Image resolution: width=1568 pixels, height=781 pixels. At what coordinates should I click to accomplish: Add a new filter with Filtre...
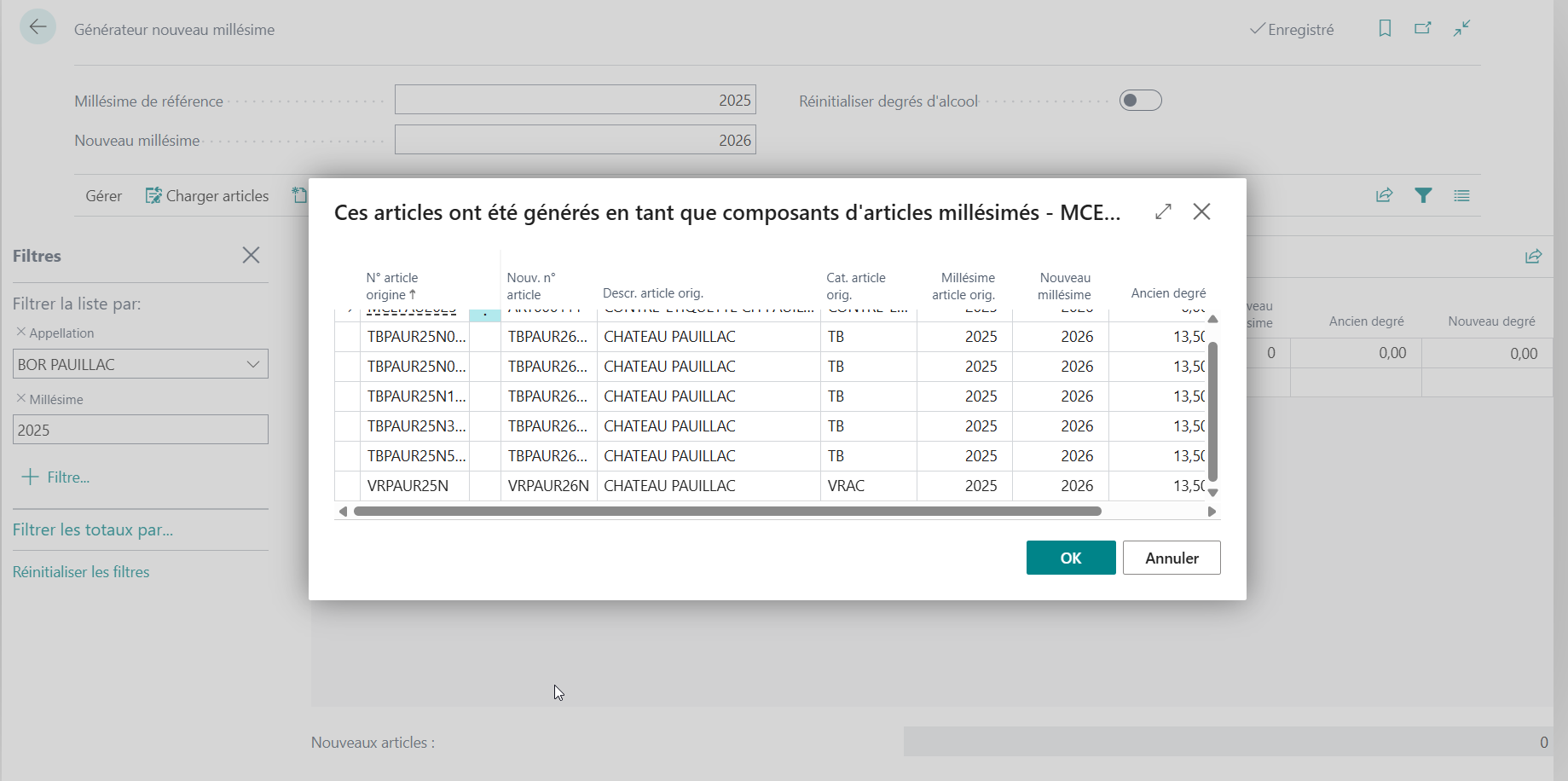point(56,477)
